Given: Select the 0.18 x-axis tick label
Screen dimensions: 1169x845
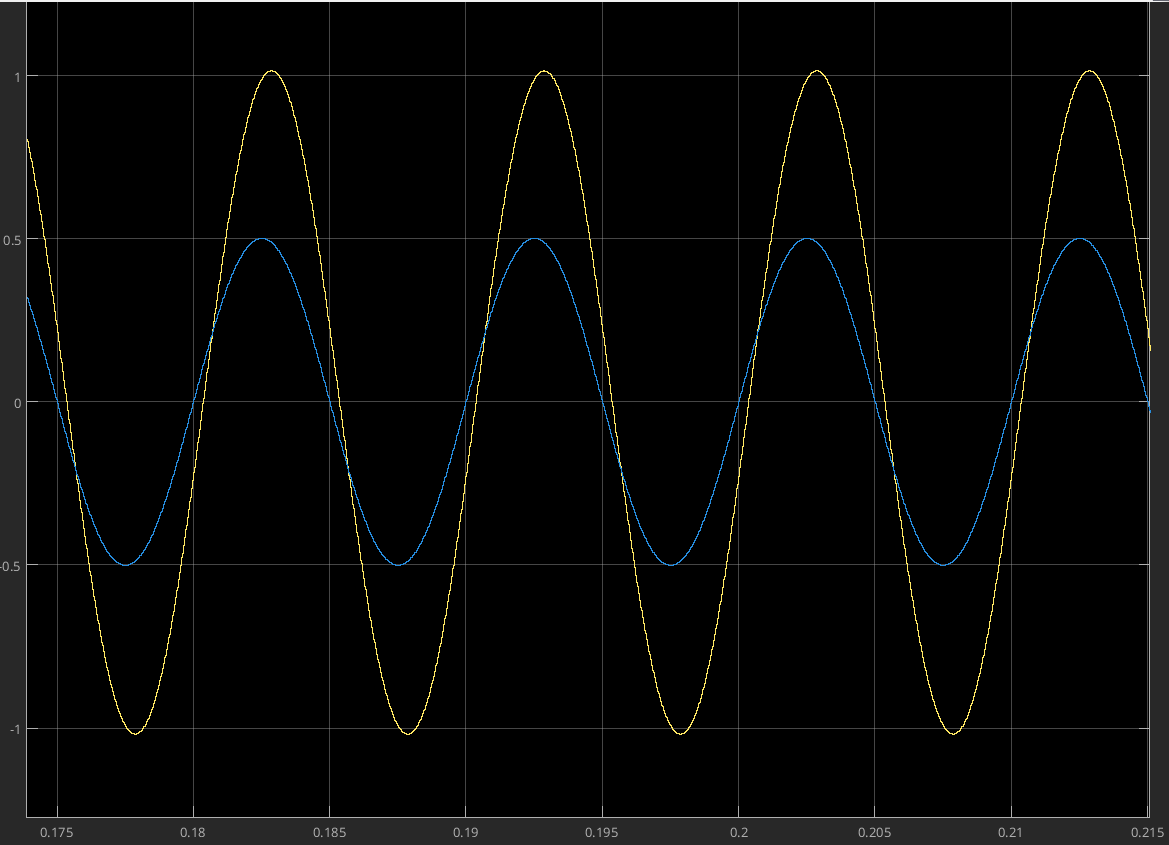Looking at the screenshot, I should pyautogui.click(x=193, y=832).
